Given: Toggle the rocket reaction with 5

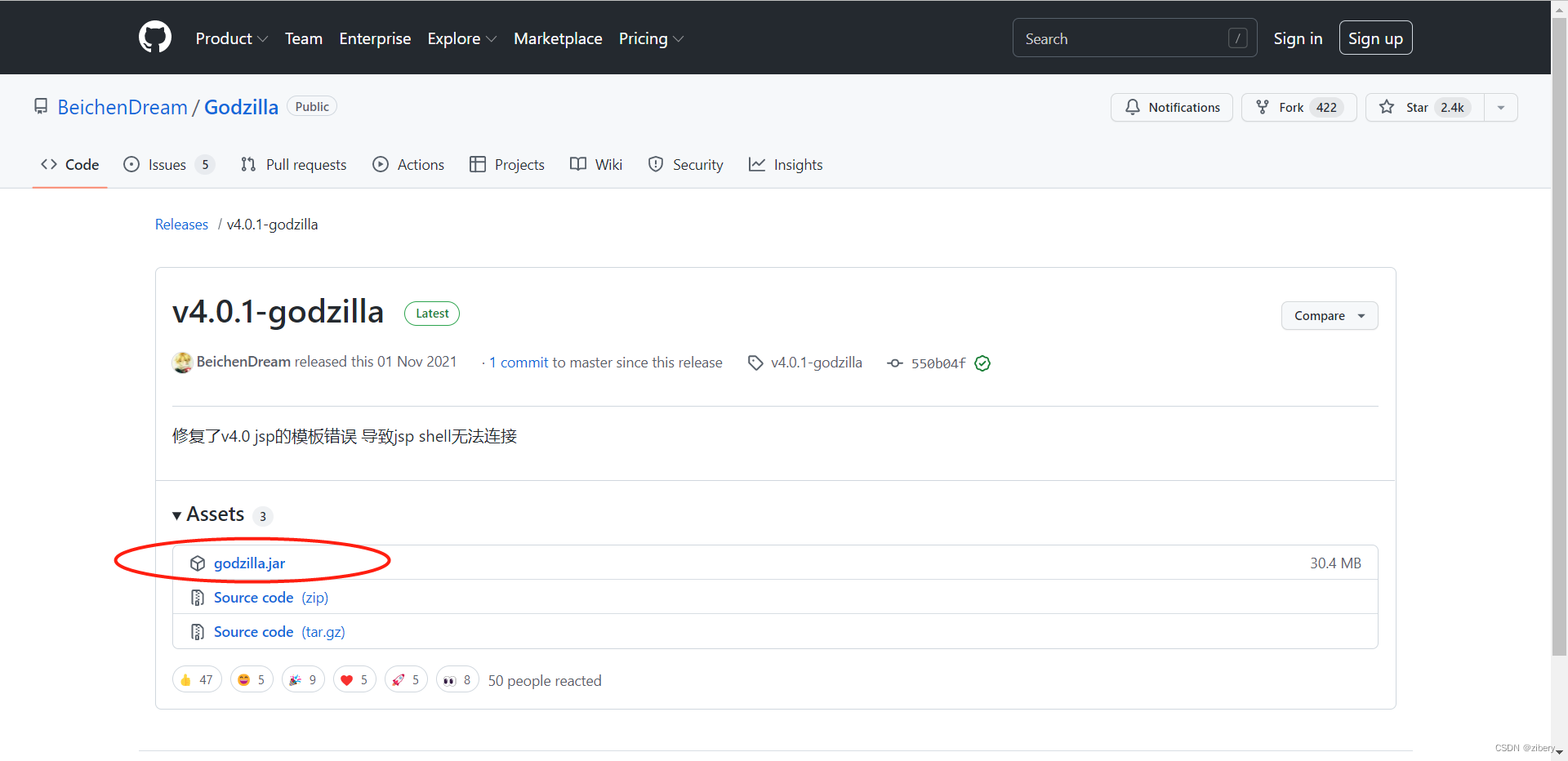Looking at the screenshot, I should [406, 679].
